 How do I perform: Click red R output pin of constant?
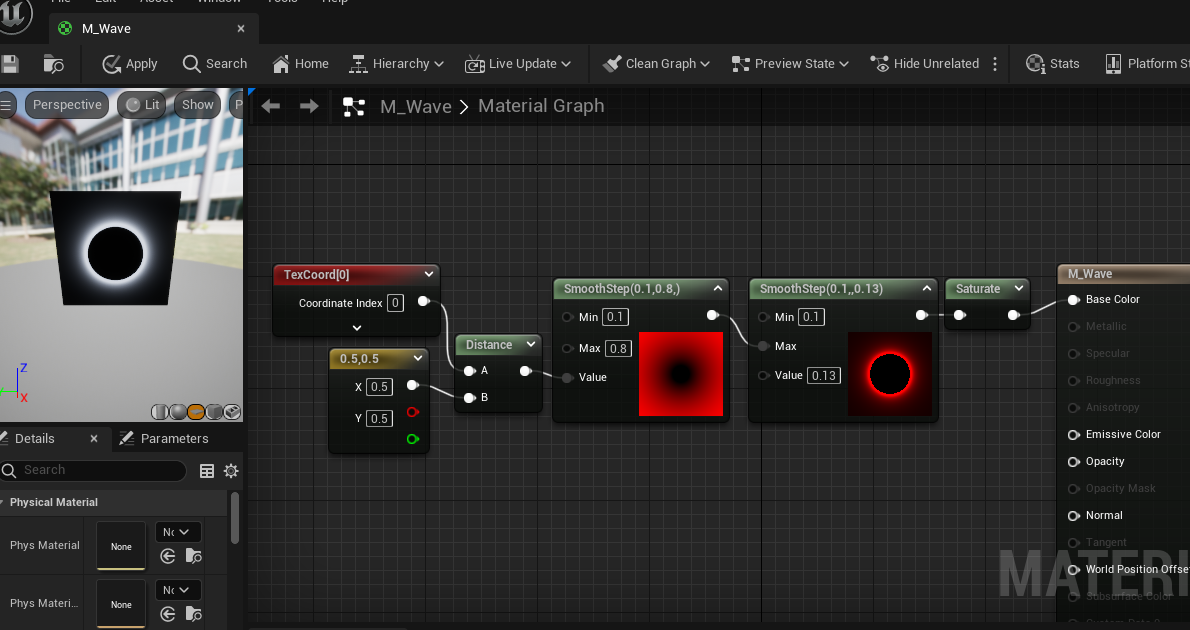pyautogui.click(x=413, y=412)
